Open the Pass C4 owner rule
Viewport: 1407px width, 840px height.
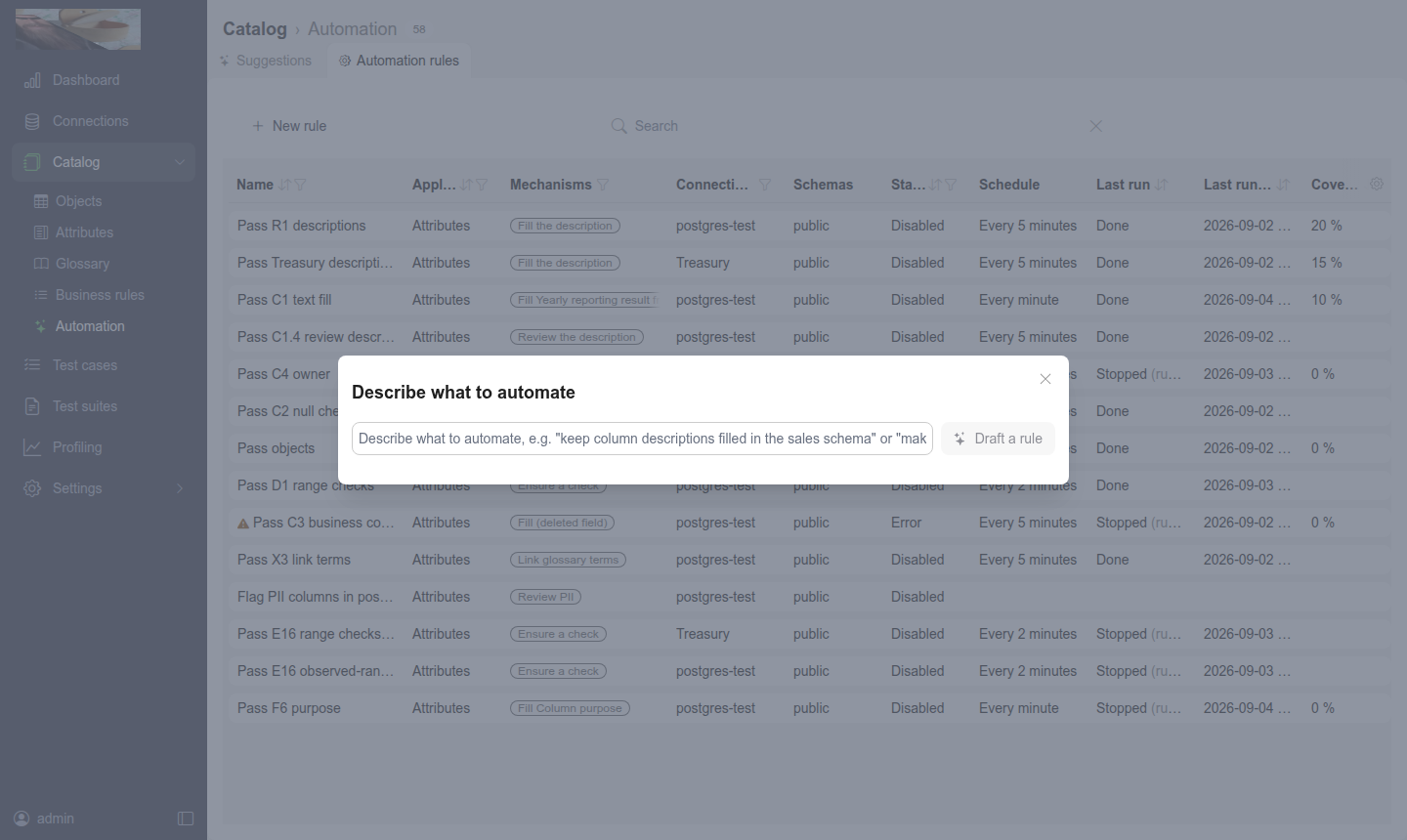(x=283, y=374)
